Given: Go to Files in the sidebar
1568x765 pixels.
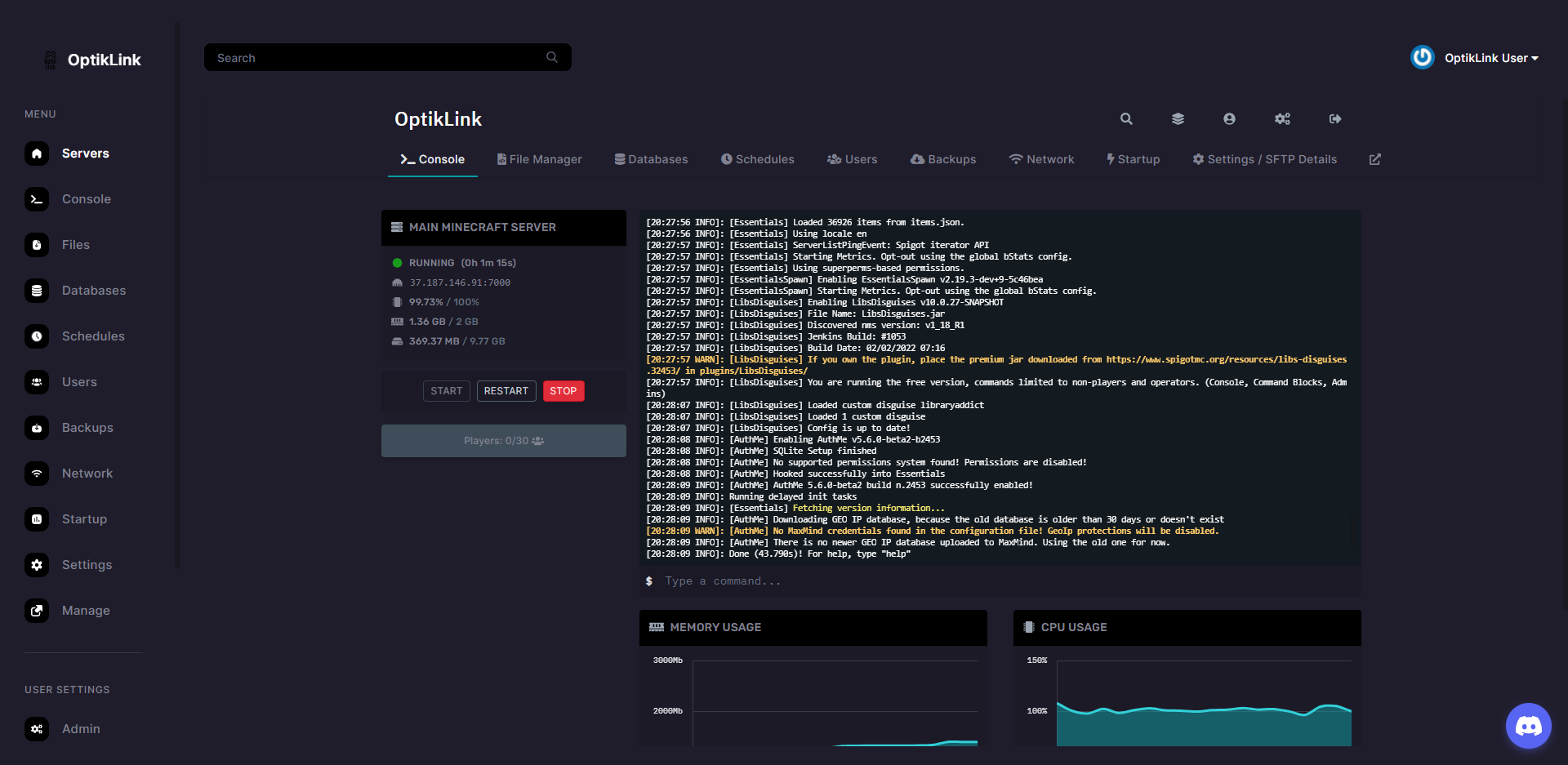Looking at the screenshot, I should (x=57, y=245).
